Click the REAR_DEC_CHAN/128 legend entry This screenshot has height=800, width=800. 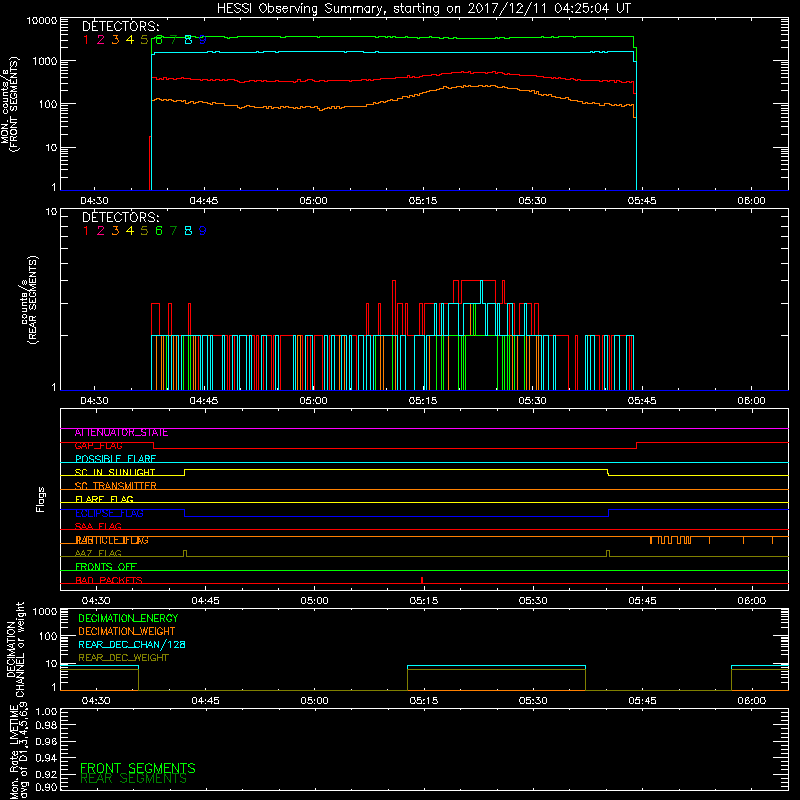(132, 645)
